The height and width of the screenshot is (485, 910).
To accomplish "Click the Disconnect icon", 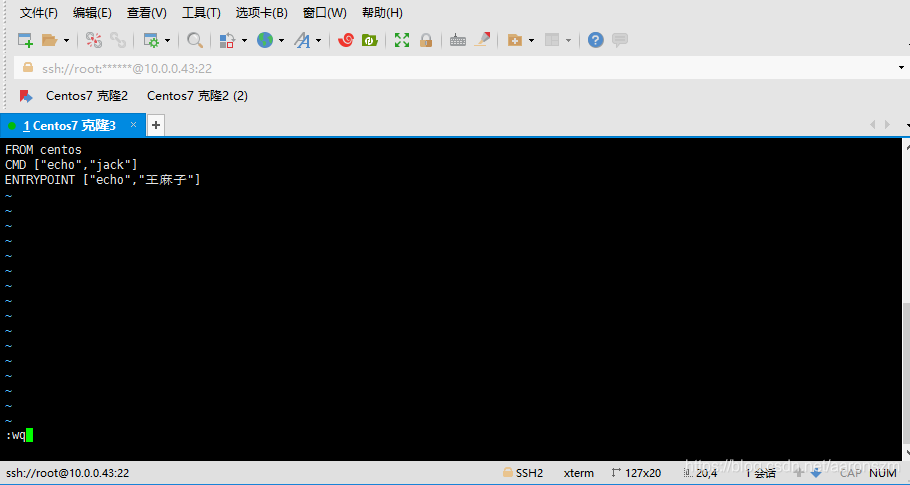I will coord(93,40).
